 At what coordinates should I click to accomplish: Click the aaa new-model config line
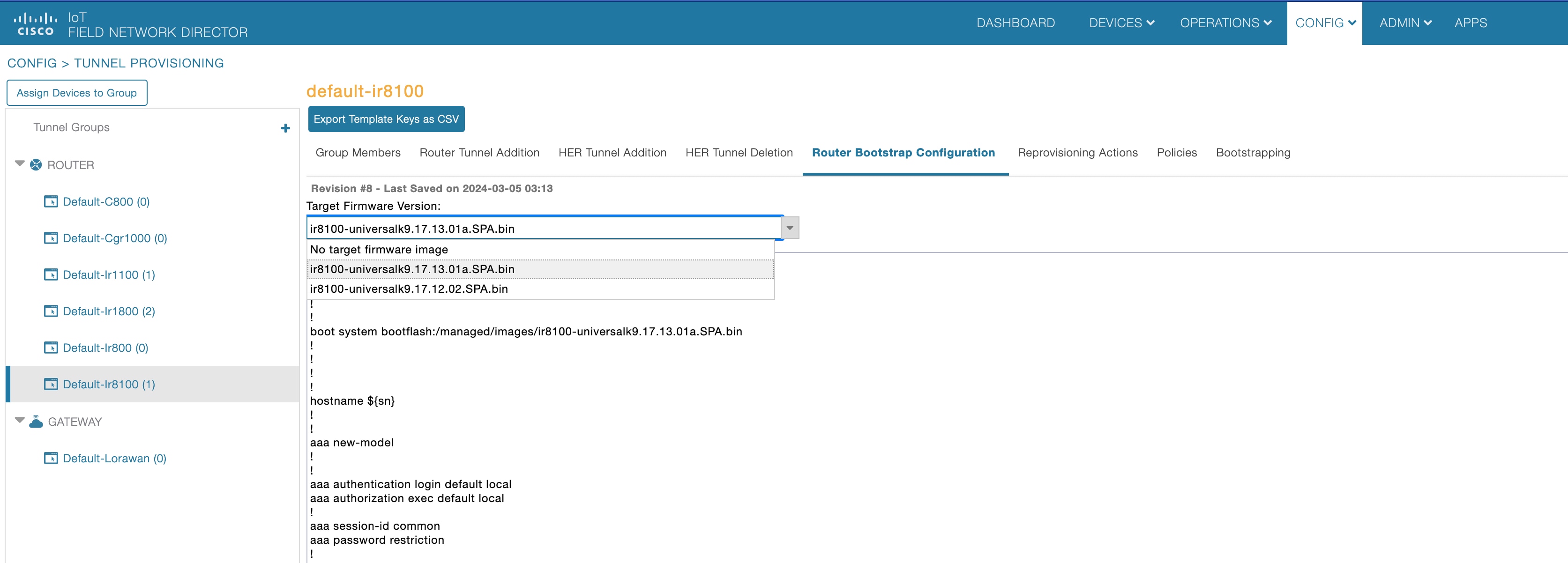pyautogui.click(x=352, y=443)
